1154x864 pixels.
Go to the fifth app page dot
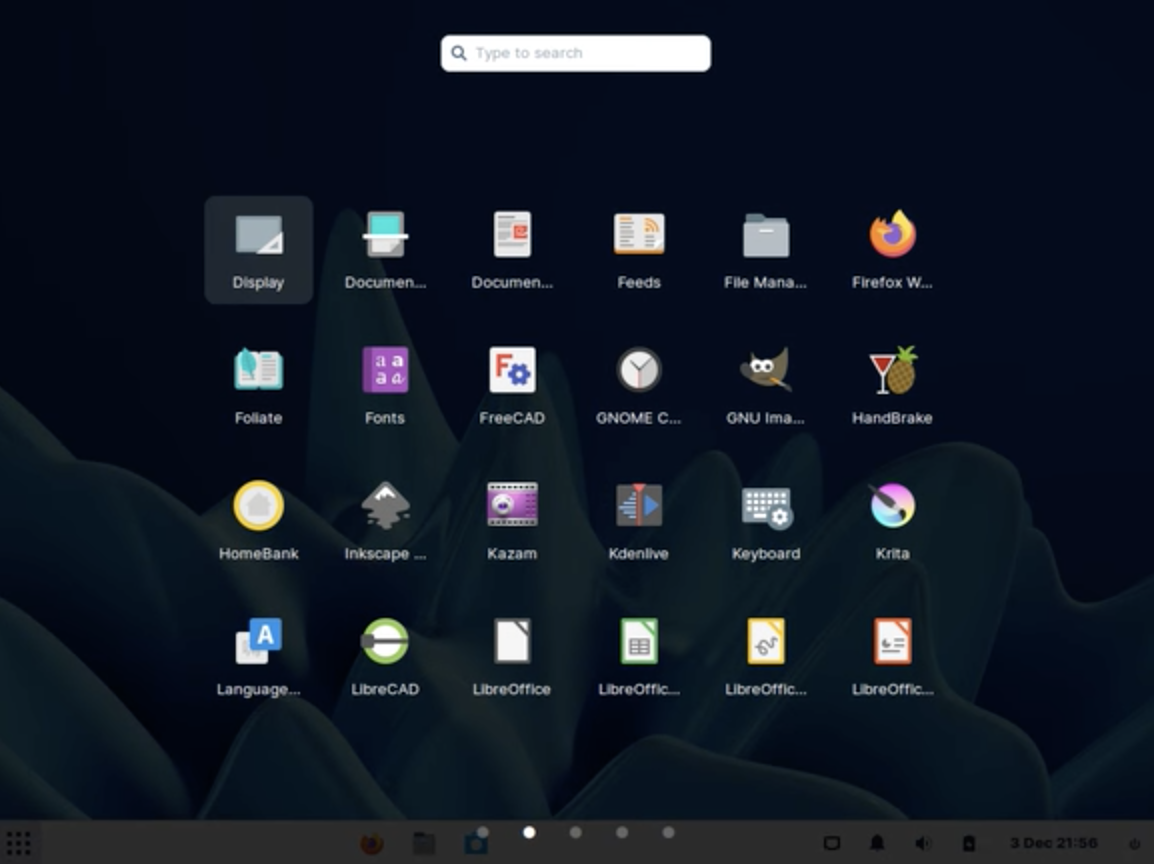[668, 832]
